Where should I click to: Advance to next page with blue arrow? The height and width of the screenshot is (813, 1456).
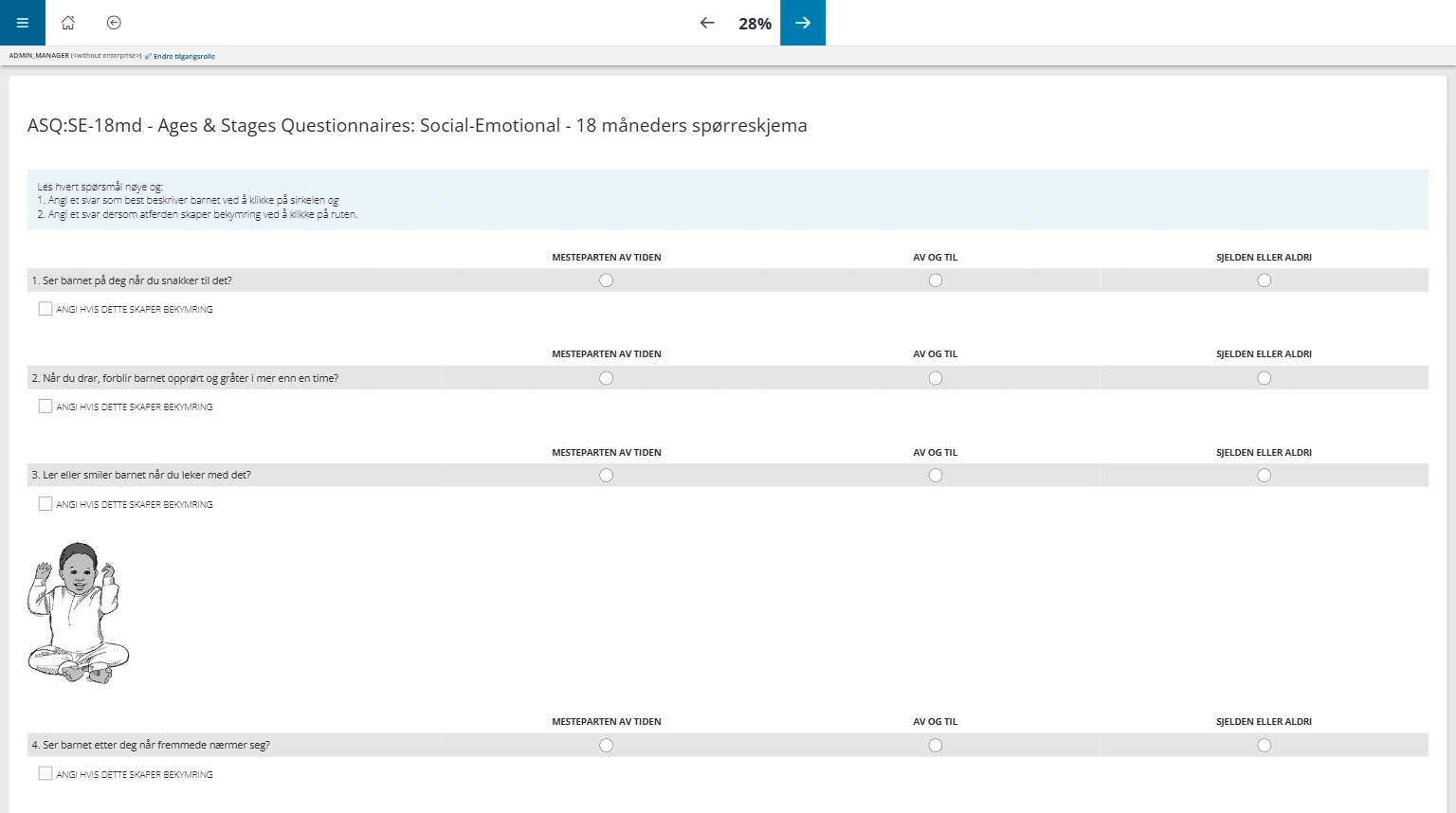(802, 23)
